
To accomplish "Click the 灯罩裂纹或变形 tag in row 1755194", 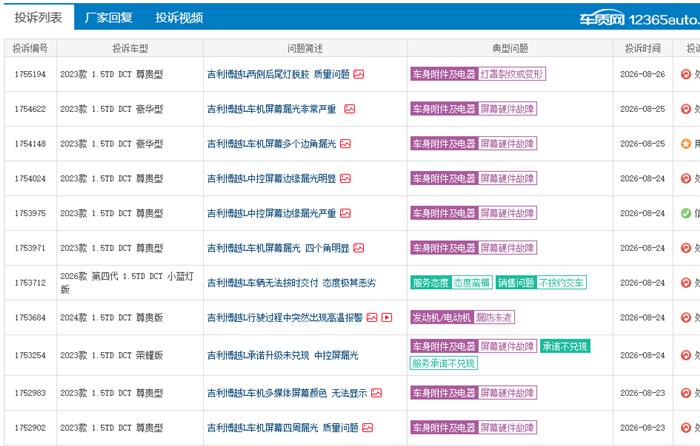I will [x=512, y=74].
